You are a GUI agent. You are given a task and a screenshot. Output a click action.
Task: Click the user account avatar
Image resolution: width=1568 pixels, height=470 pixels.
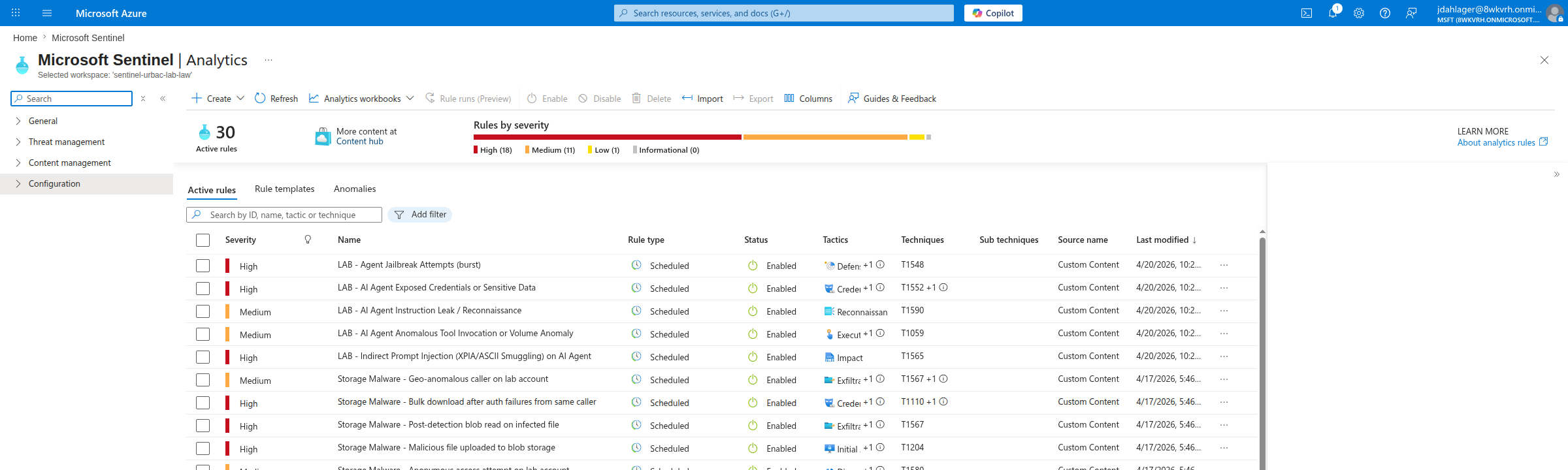(1555, 13)
